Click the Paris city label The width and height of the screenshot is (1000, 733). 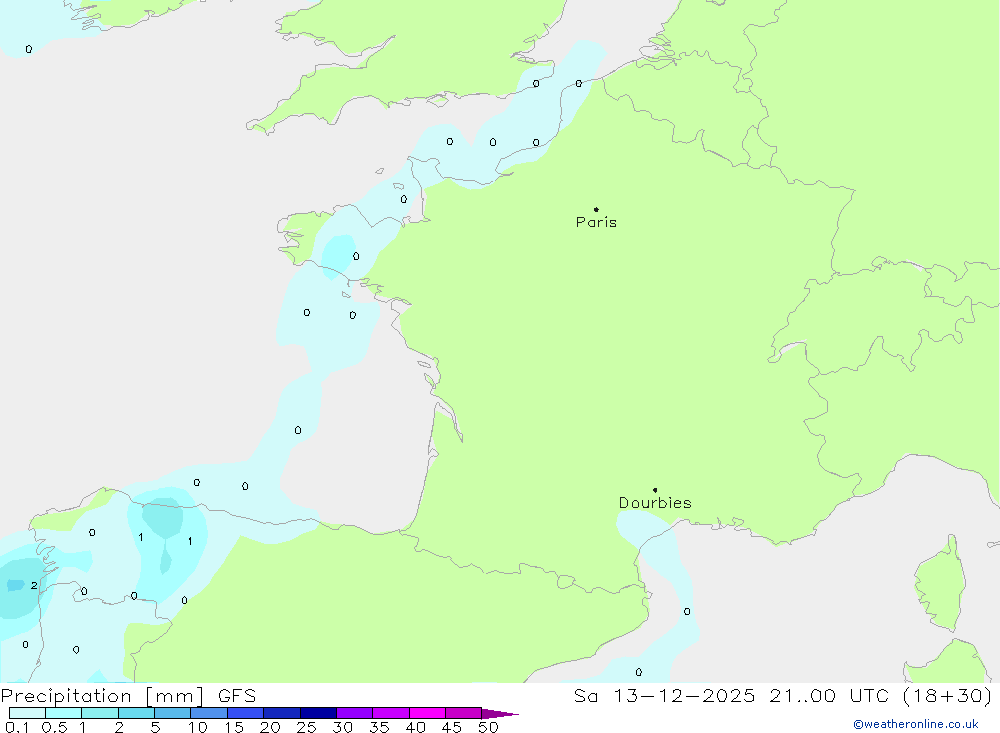596,222
